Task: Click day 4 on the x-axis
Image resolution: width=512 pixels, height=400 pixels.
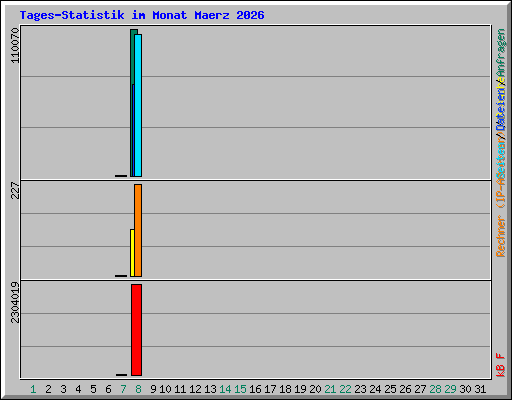Action: coord(78,389)
